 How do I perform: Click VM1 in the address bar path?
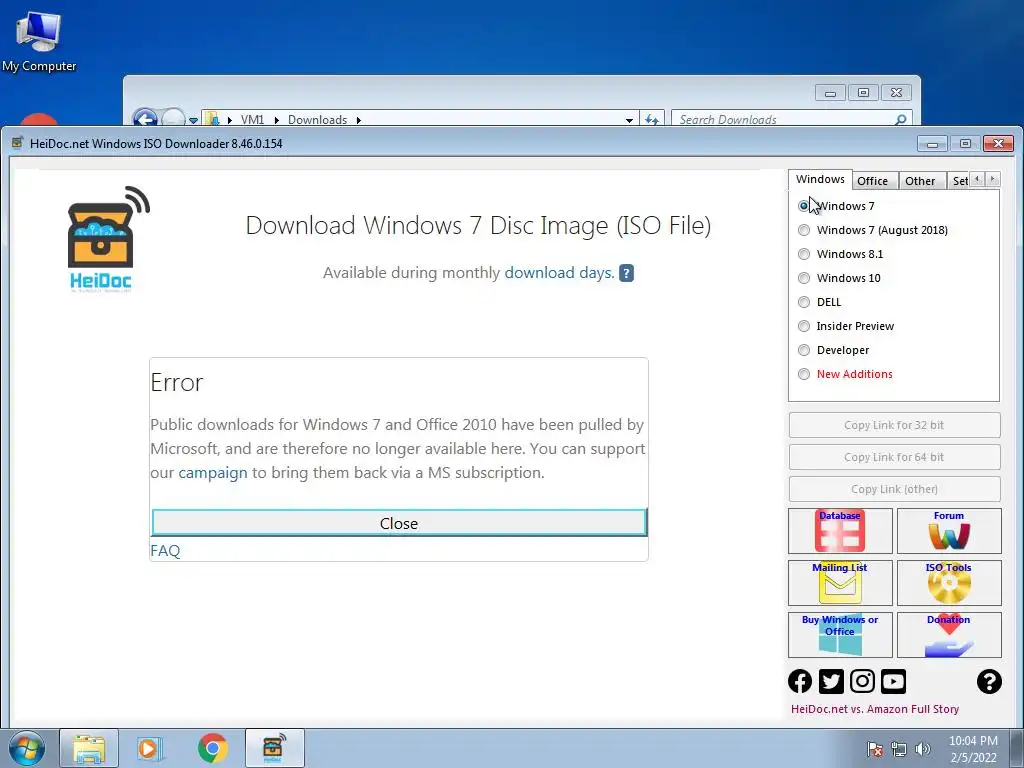252,120
